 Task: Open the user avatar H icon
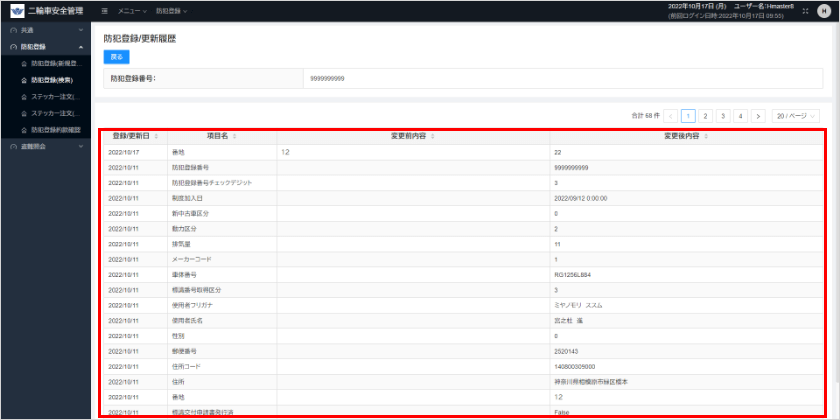[x=823, y=11]
